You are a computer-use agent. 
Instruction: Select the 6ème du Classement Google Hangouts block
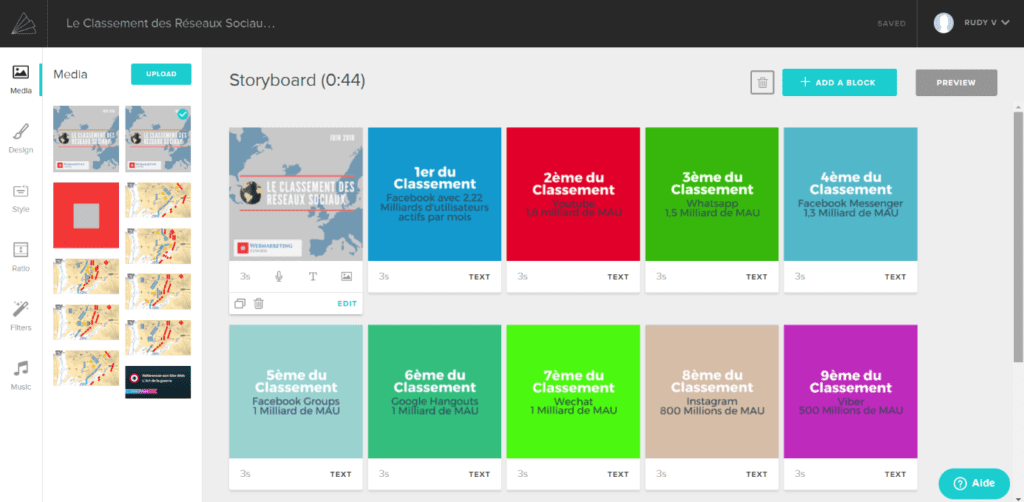[x=435, y=392]
